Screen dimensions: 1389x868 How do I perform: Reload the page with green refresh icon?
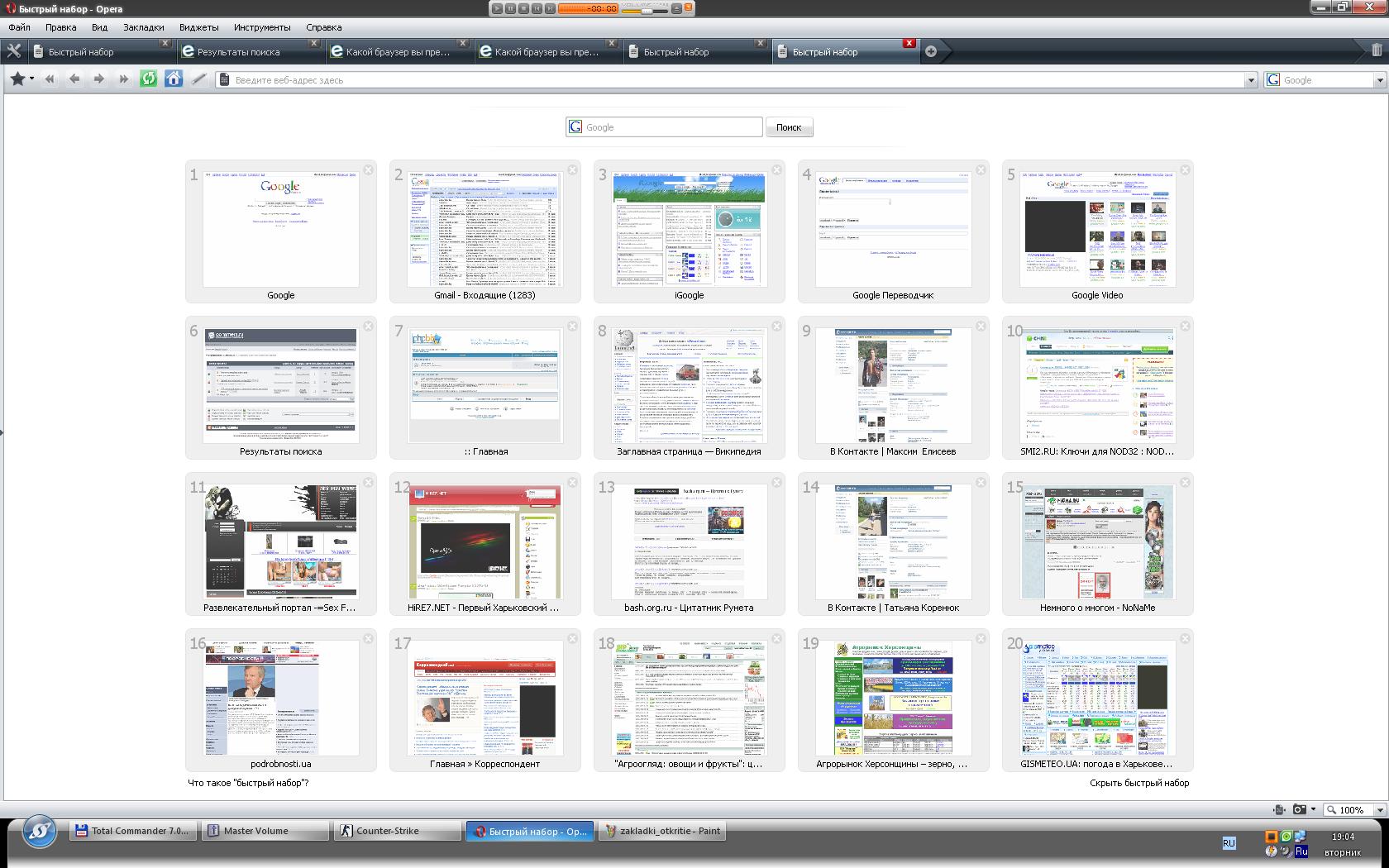[149, 79]
